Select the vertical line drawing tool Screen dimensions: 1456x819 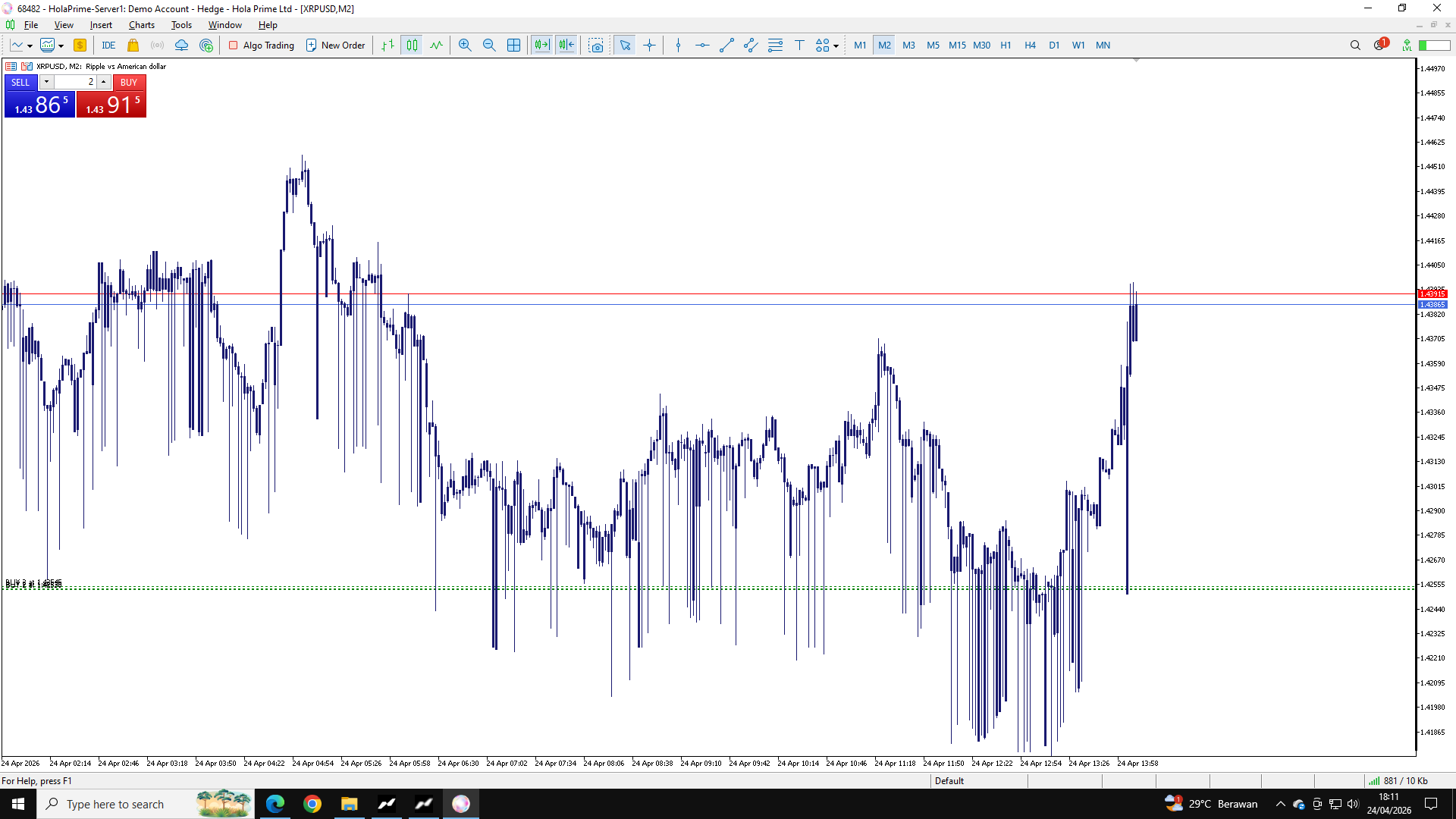pos(678,45)
